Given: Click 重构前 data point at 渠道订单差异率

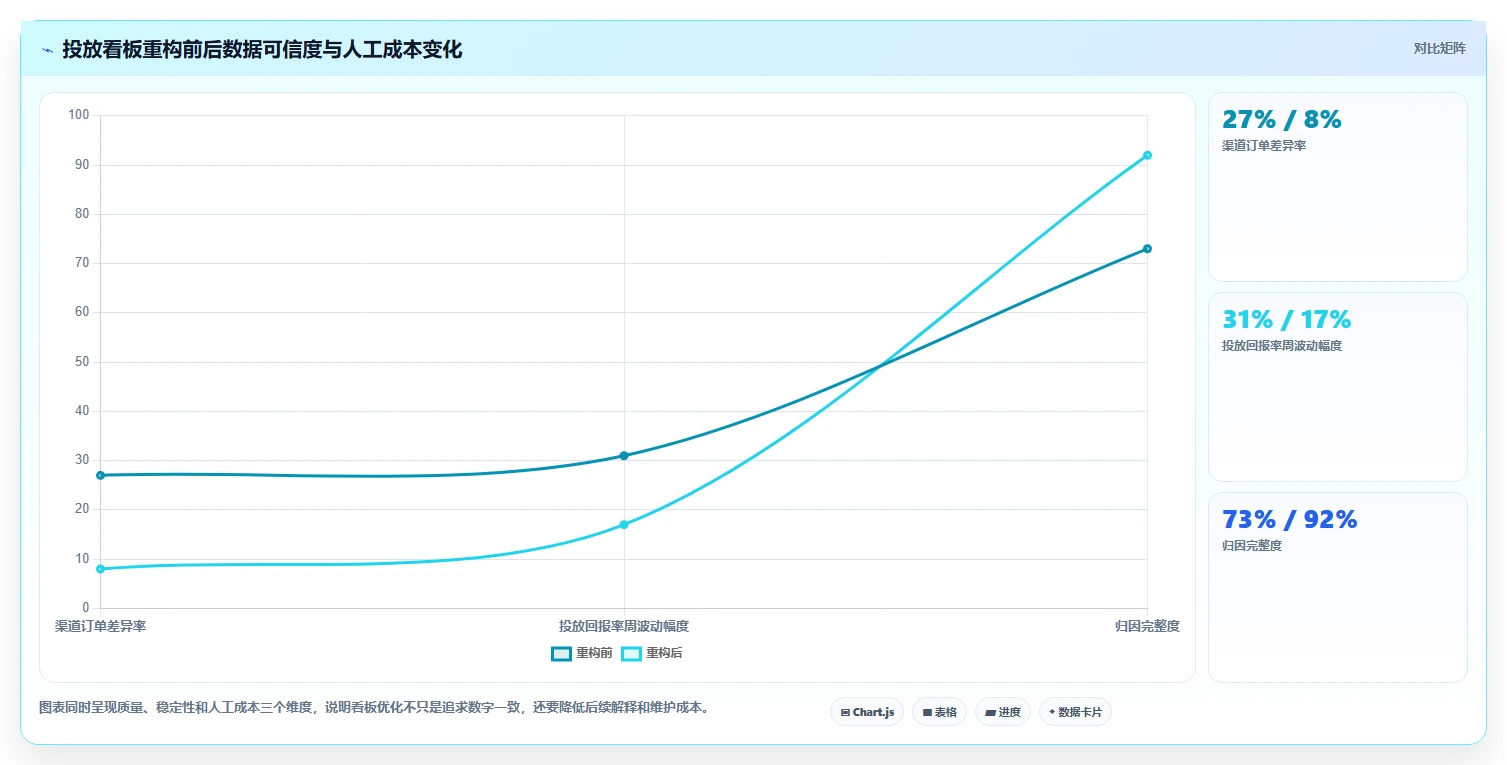Looking at the screenshot, I should [100, 475].
